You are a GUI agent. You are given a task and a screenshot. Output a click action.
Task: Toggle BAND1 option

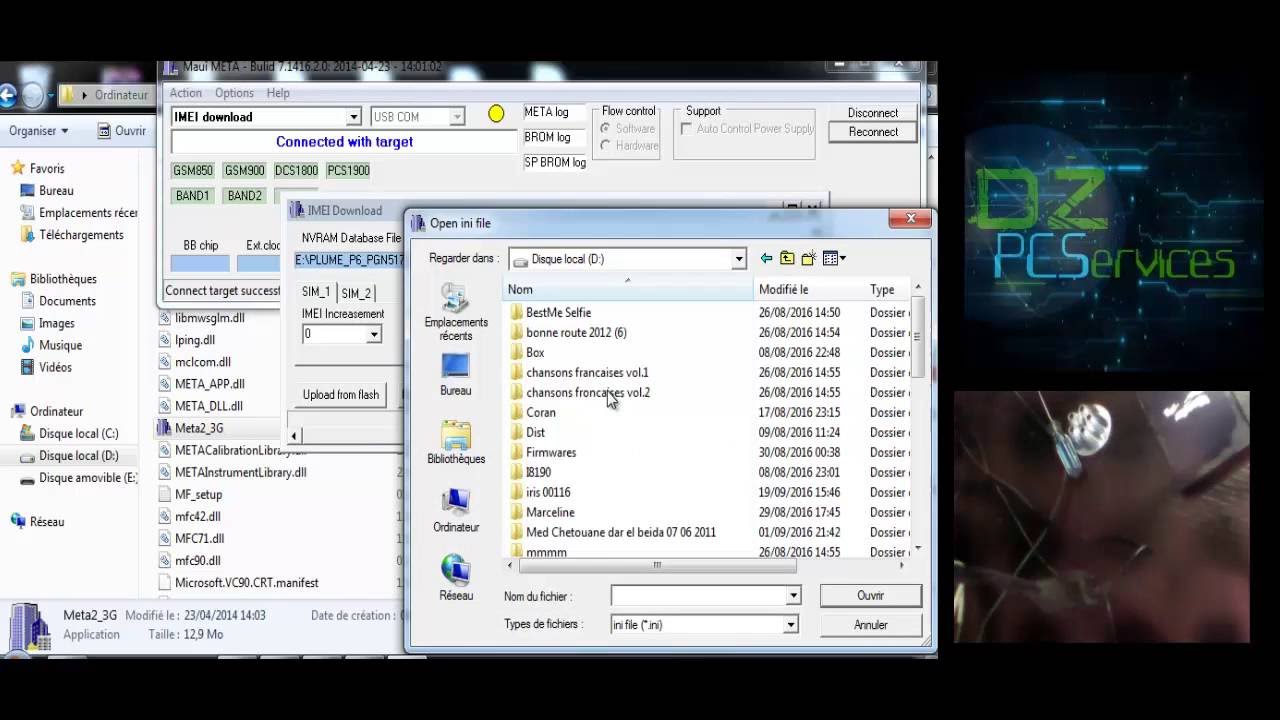tap(192, 196)
